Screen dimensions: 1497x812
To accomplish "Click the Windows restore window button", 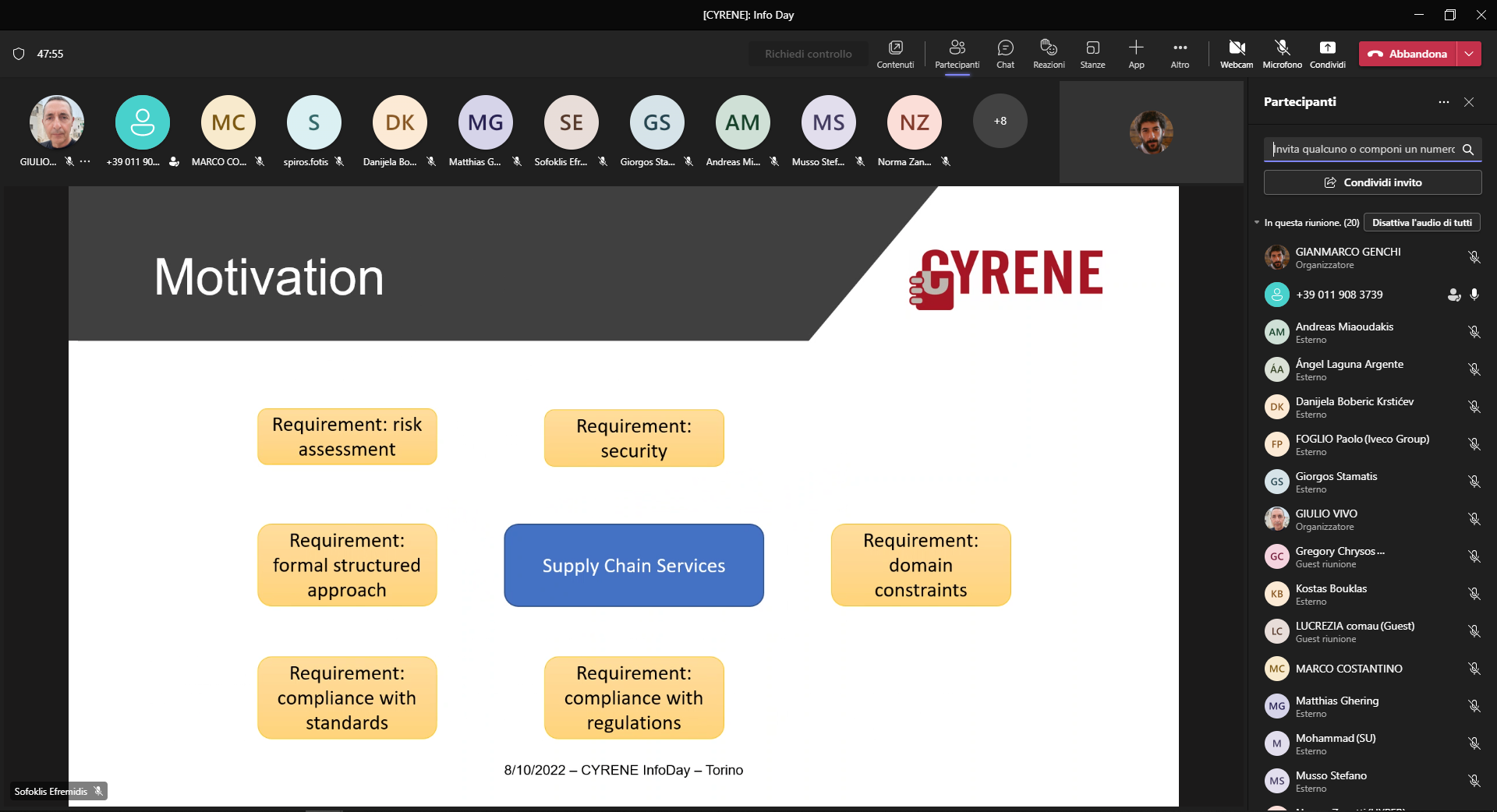I will pos(1450,15).
